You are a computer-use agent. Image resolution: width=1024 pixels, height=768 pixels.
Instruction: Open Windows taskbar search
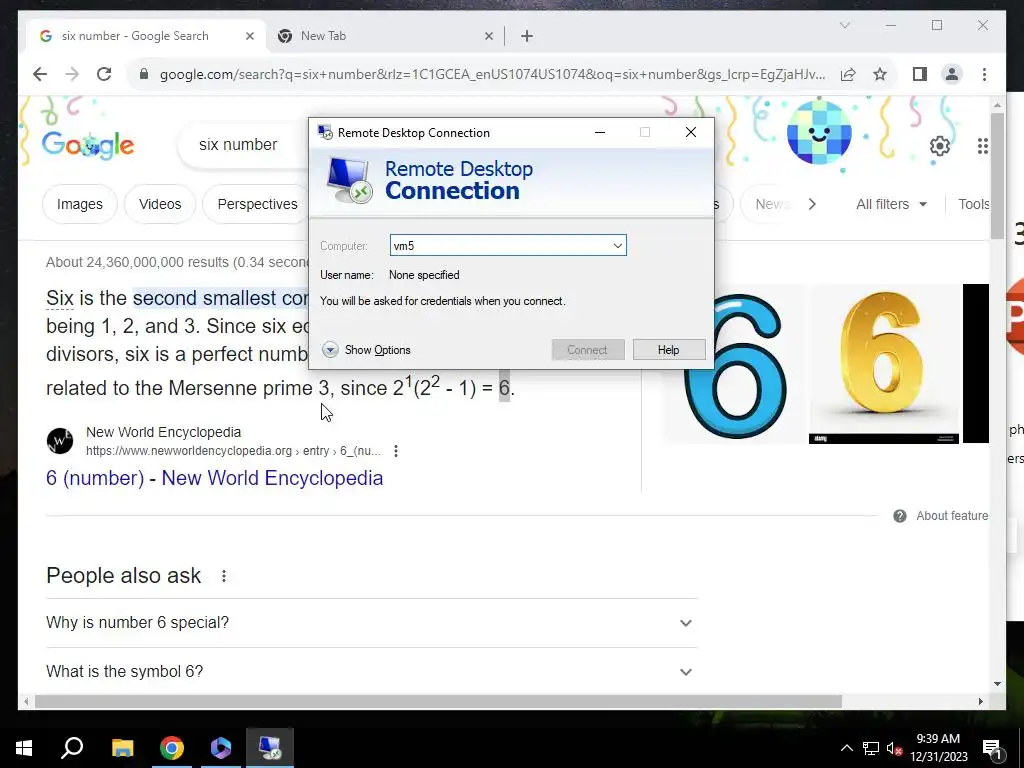(x=72, y=748)
